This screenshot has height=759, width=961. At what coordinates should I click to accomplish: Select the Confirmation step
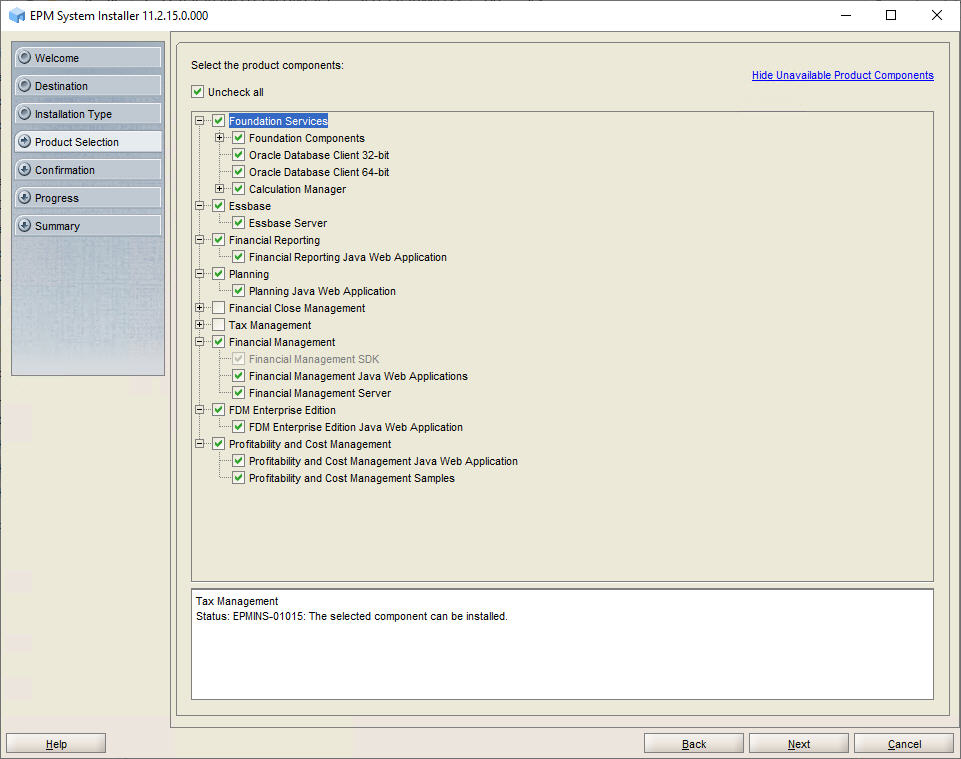tap(88, 170)
